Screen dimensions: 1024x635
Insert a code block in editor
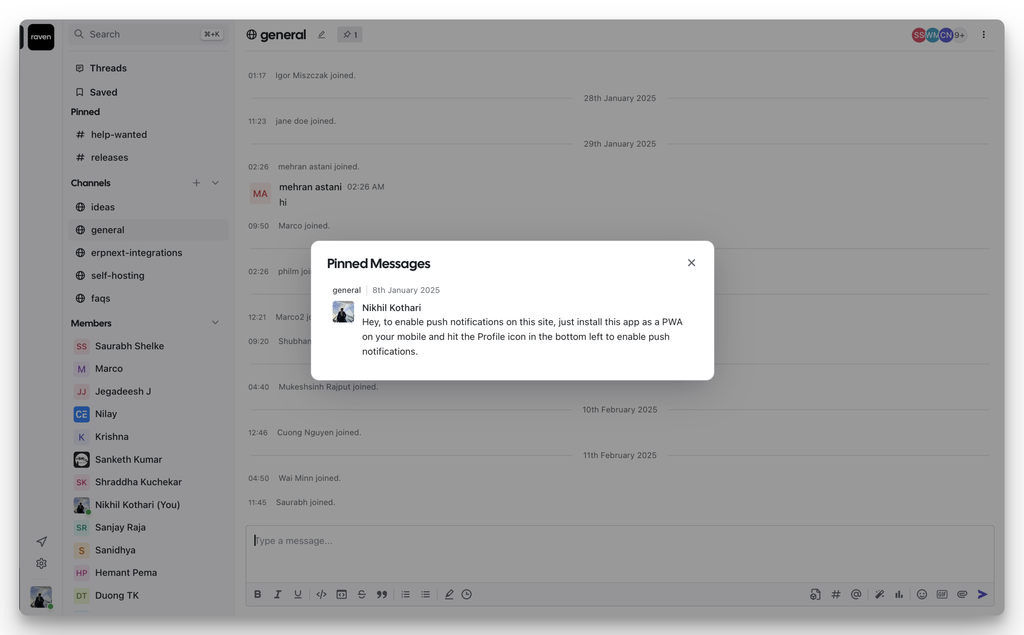341,594
